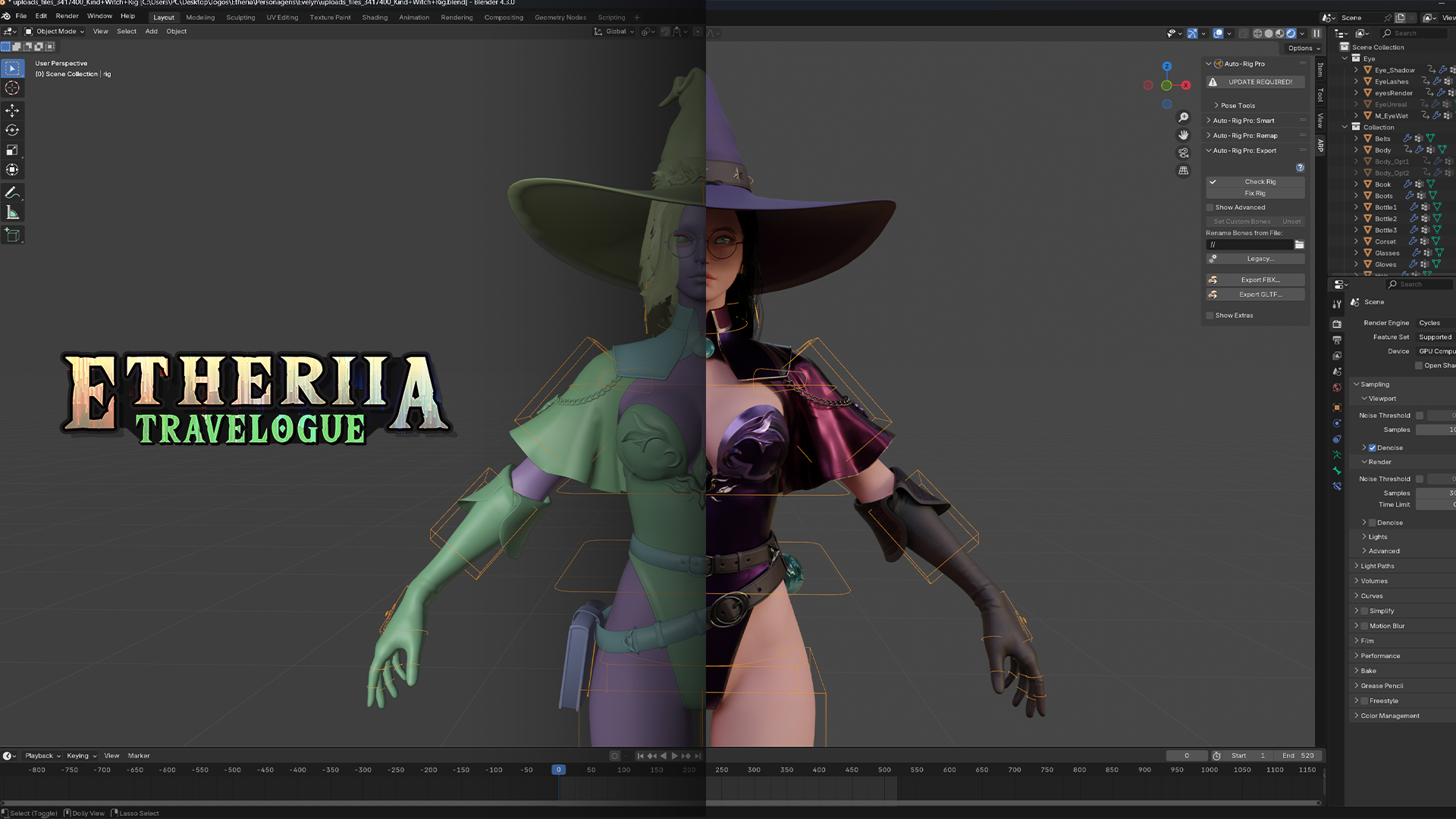Switch to solid viewport shading
The height and width of the screenshot is (819, 1456).
[x=1269, y=33]
